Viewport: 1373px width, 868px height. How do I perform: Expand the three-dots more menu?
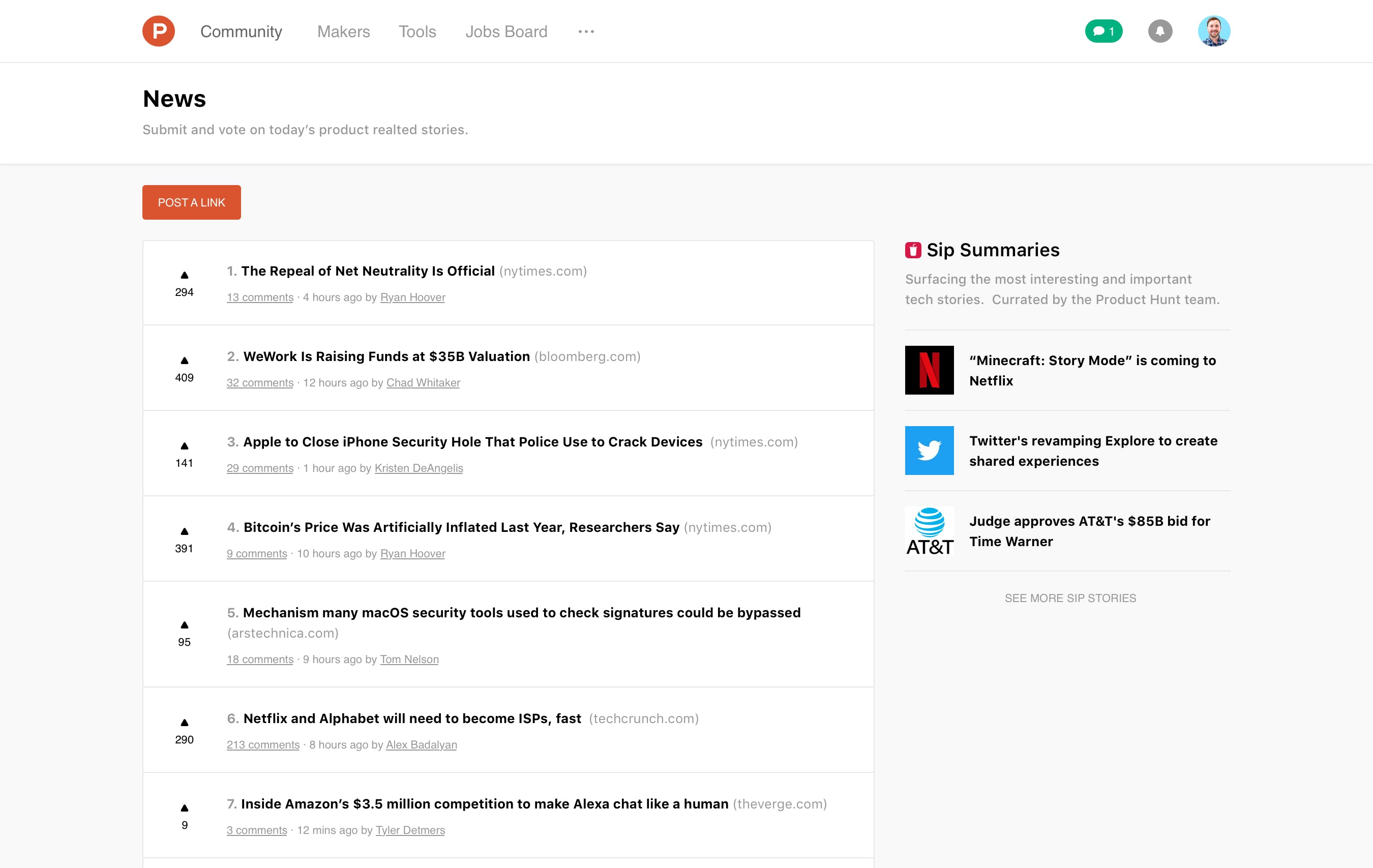click(x=586, y=32)
